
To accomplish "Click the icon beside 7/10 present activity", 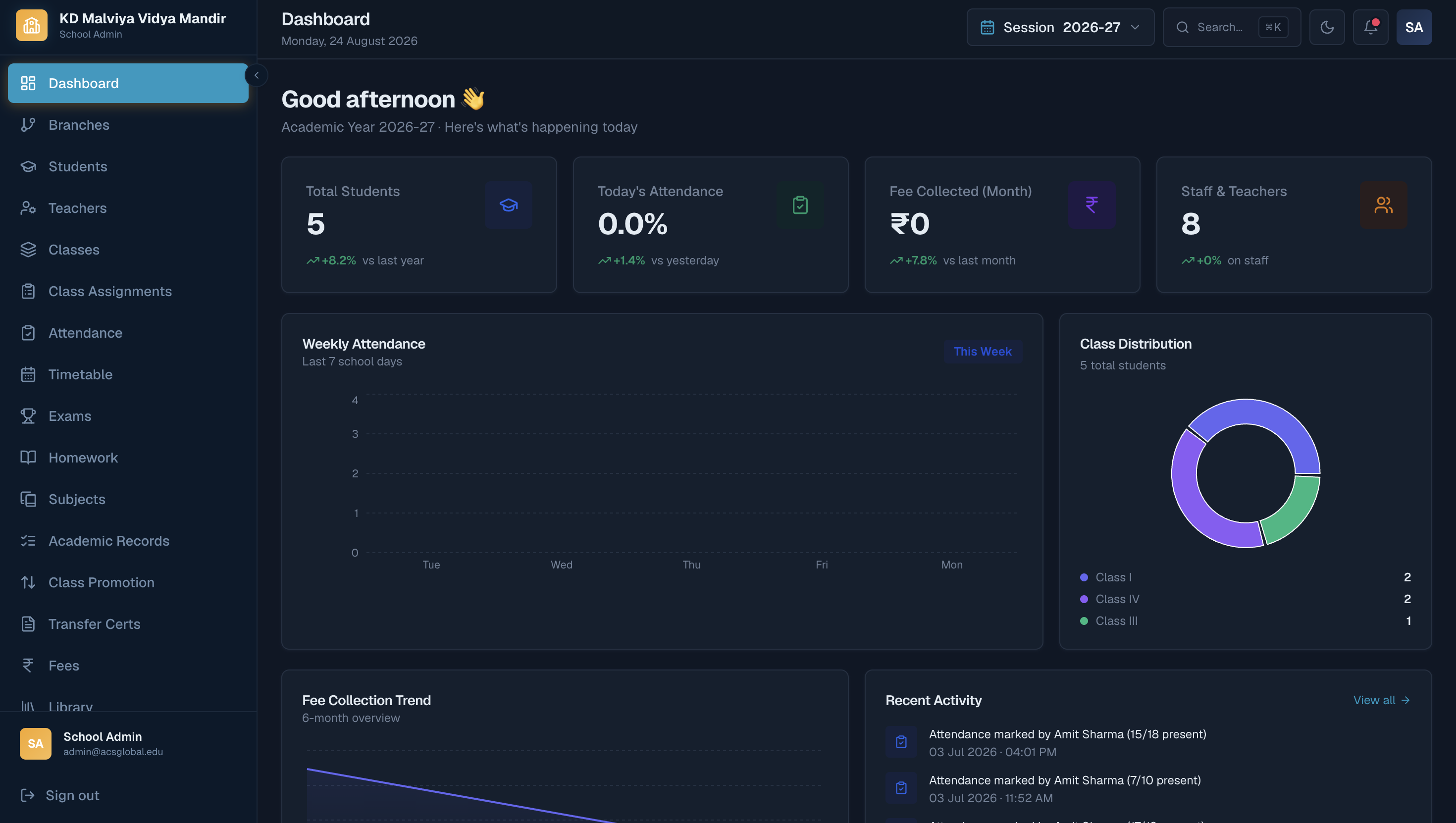I will coord(901,787).
